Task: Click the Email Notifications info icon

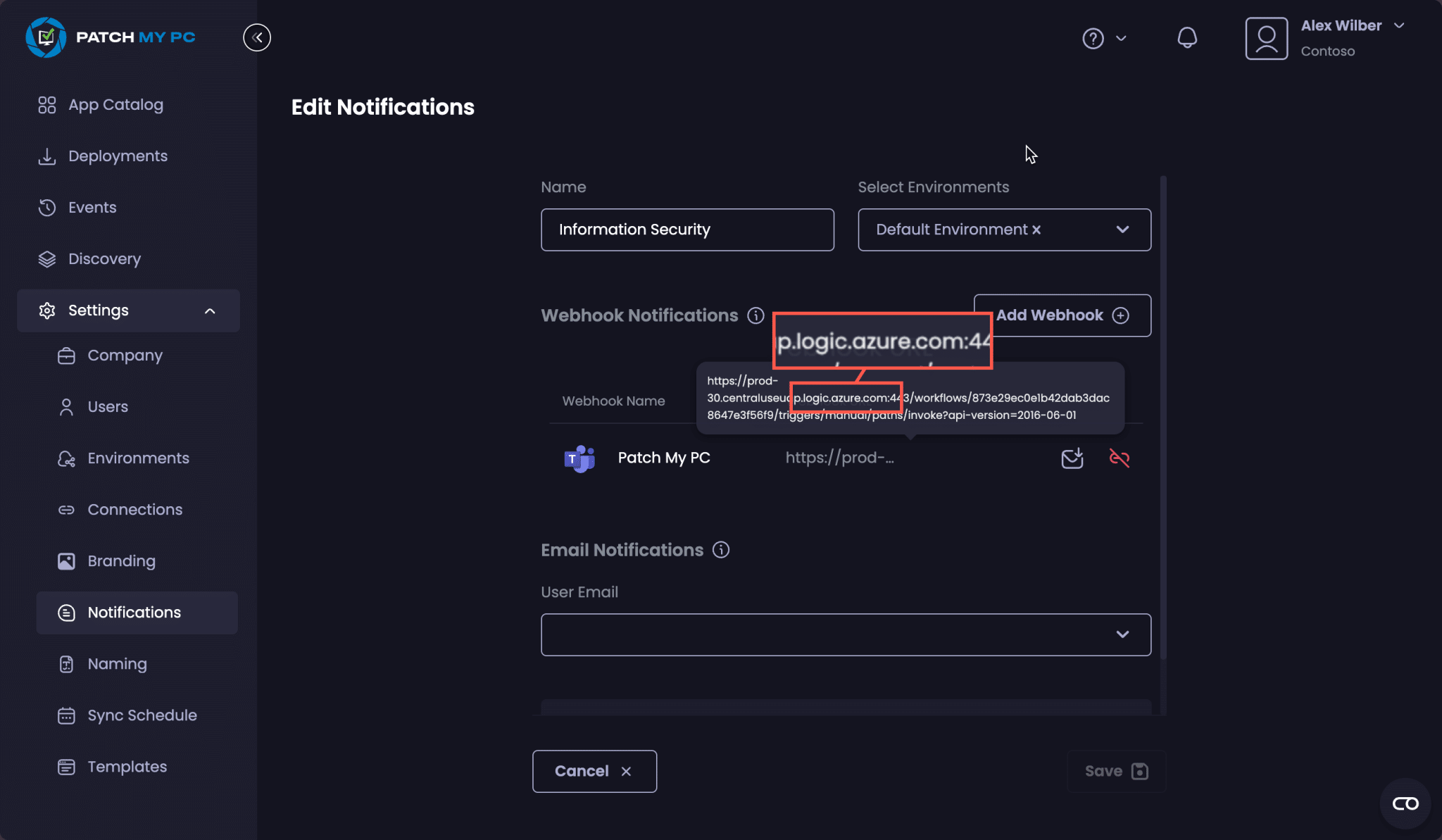Action: click(721, 550)
